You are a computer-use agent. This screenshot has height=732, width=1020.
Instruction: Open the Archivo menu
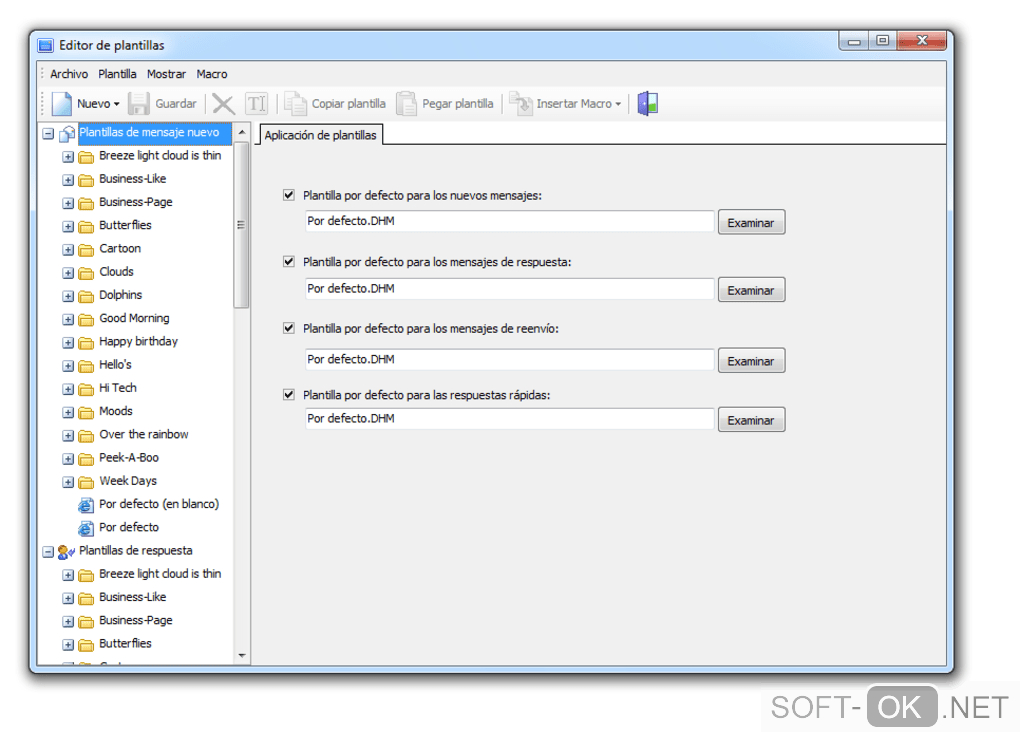point(69,74)
